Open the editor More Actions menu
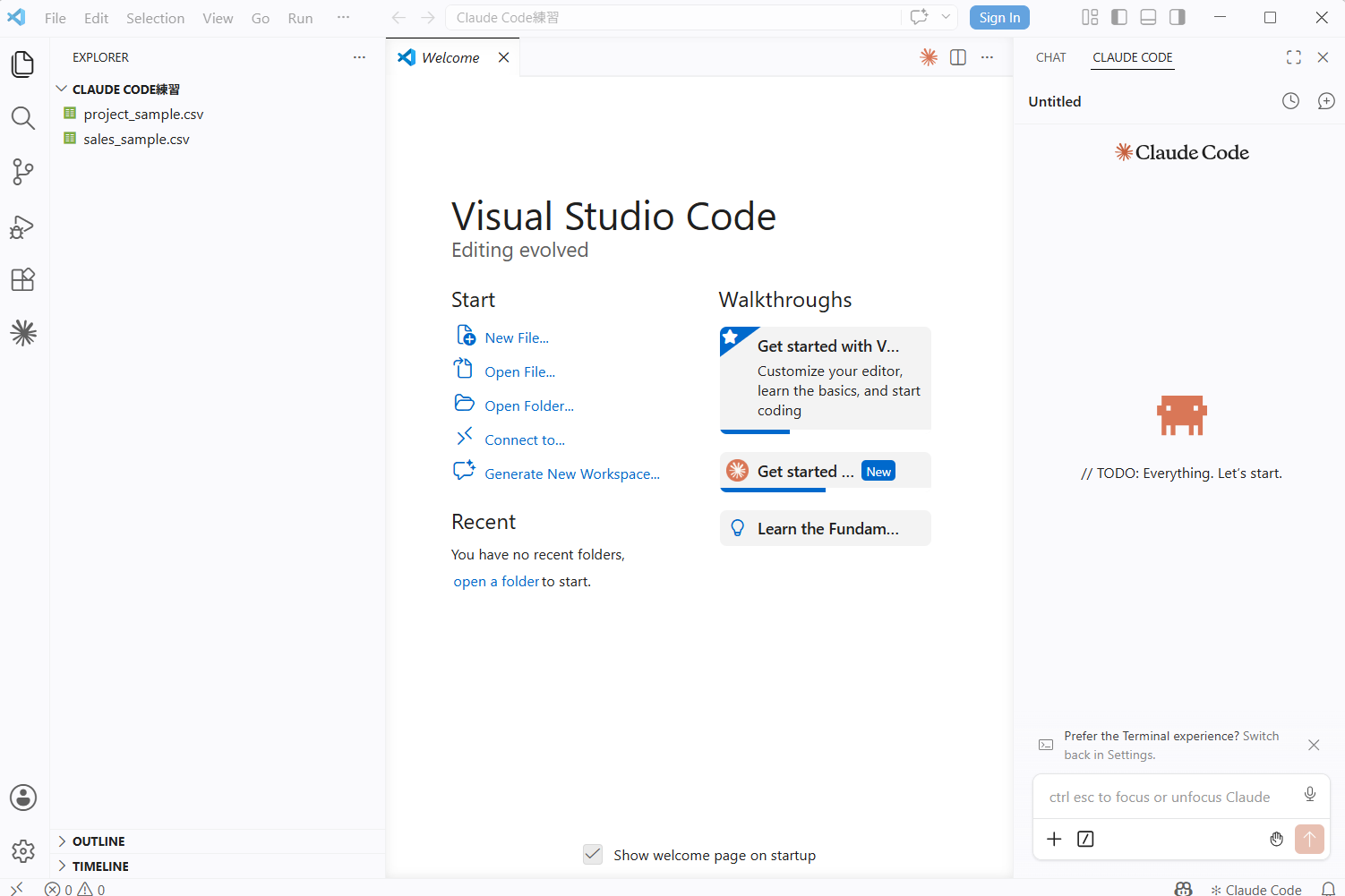 pyautogui.click(x=987, y=57)
